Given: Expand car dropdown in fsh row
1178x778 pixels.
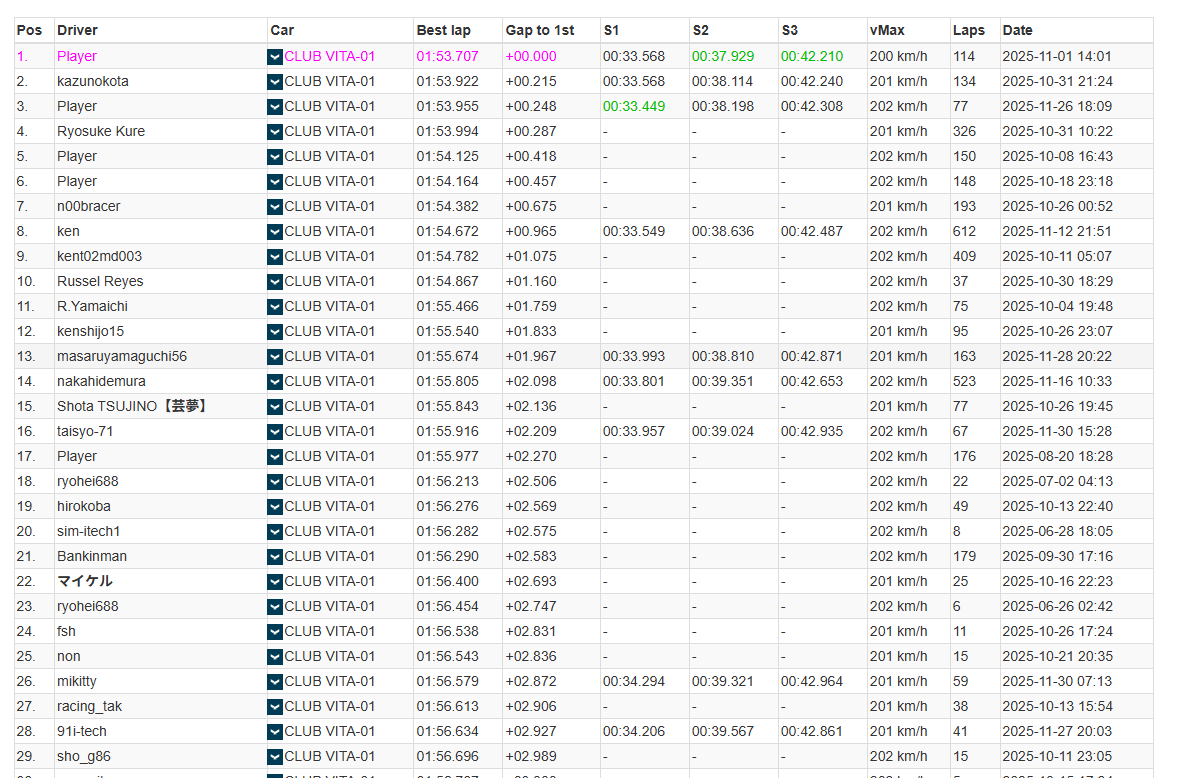Looking at the screenshot, I should 275,632.
